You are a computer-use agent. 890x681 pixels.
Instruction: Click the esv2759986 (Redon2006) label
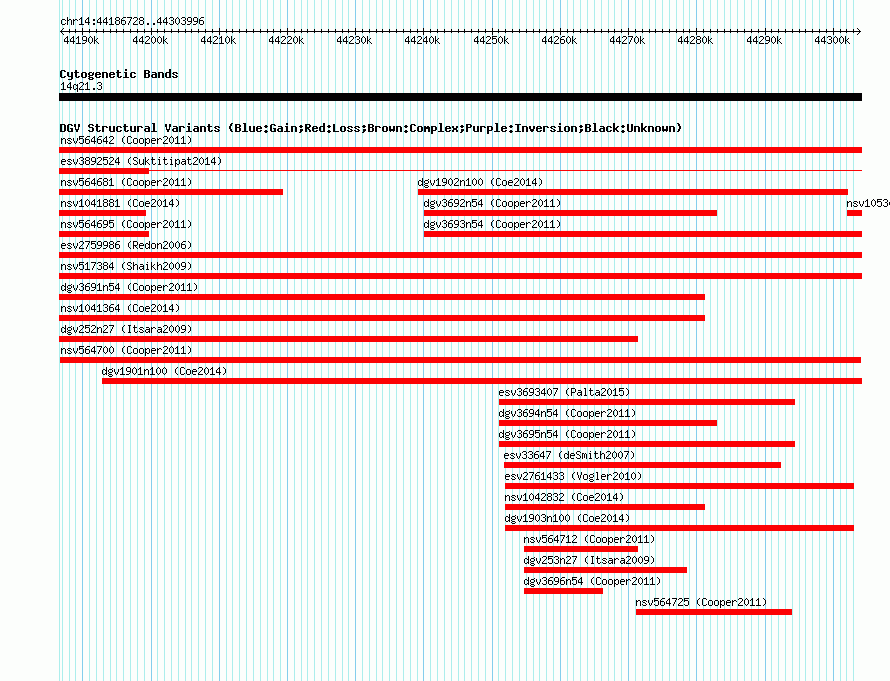pos(126,245)
